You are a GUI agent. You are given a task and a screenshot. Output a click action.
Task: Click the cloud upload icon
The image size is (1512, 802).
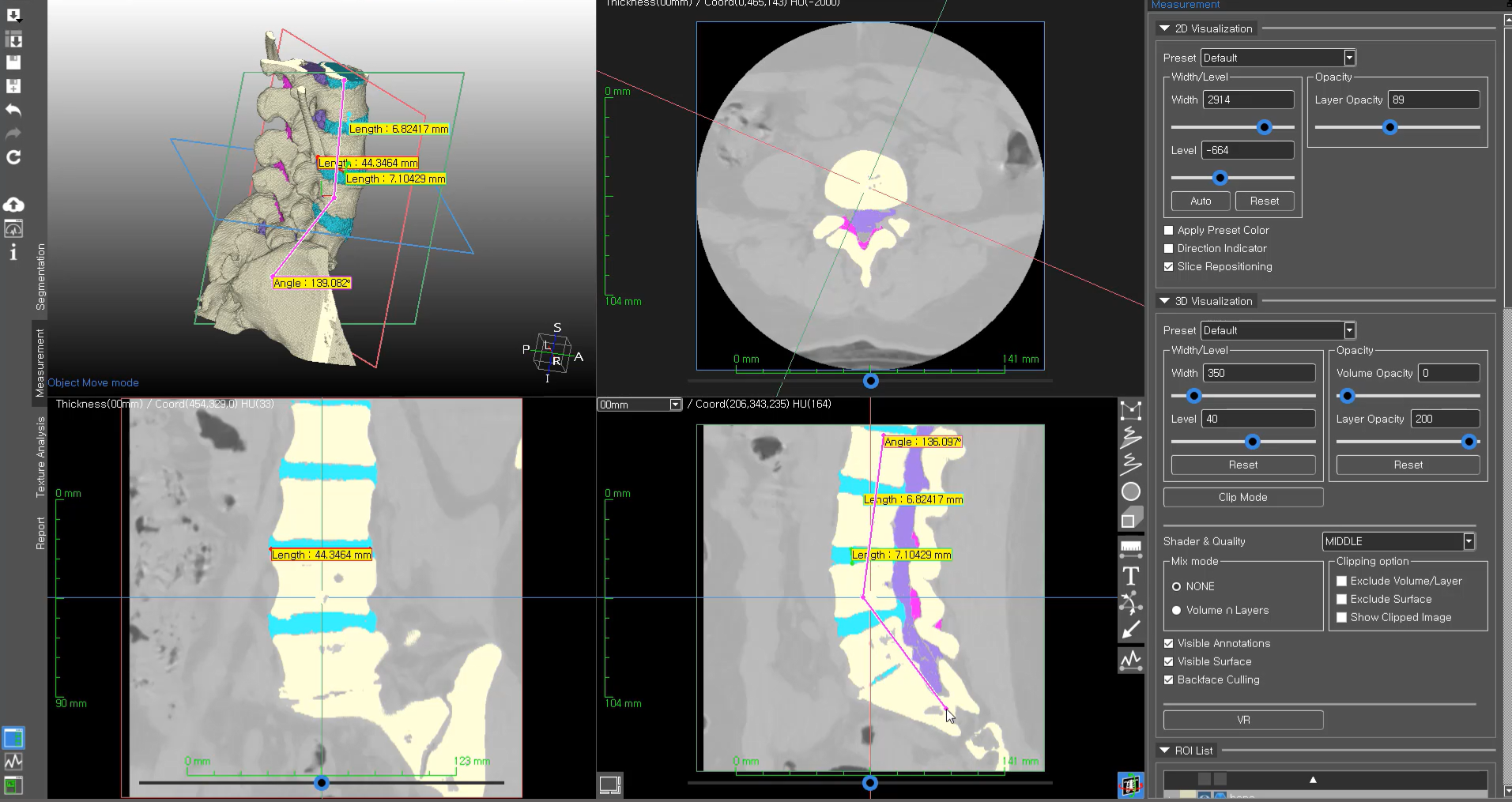13,205
